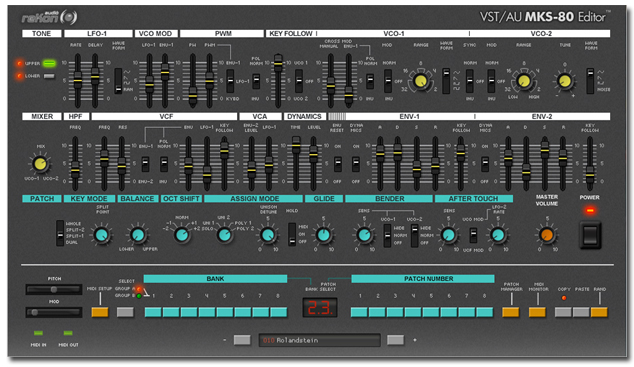Click the next patch plus button
This screenshot has height=367, width=634.
[x=395, y=340]
